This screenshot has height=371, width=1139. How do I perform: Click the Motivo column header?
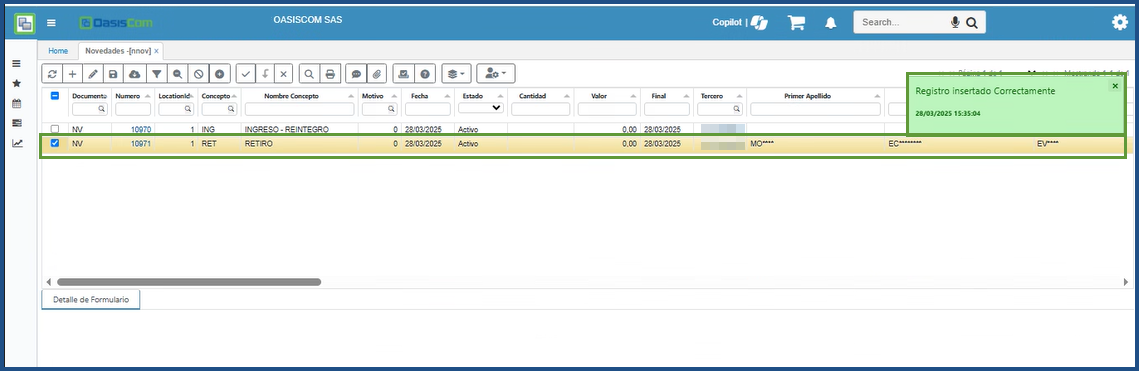click(372, 96)
